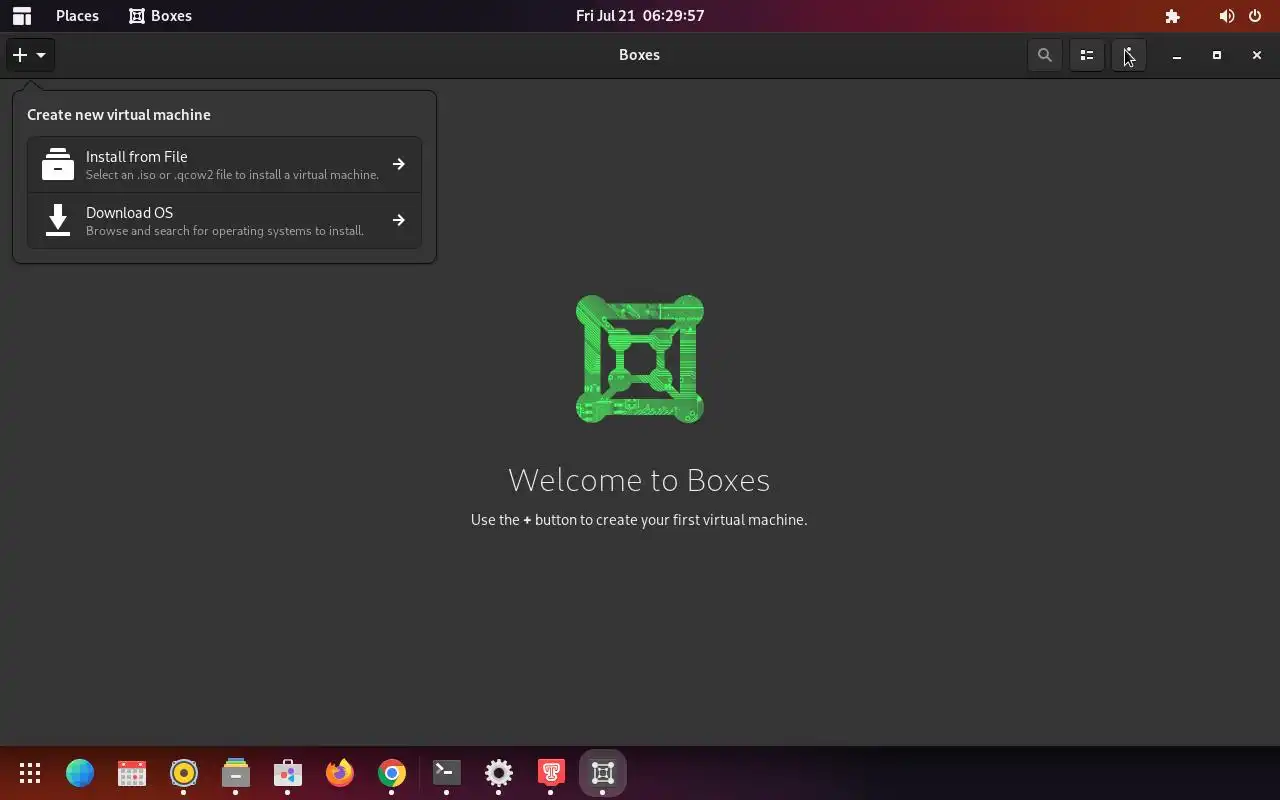The width and height of the screenshot is (1280, 800).
Task: Click the file drawer icon for Install from File
Action: [x=58, y=164]
